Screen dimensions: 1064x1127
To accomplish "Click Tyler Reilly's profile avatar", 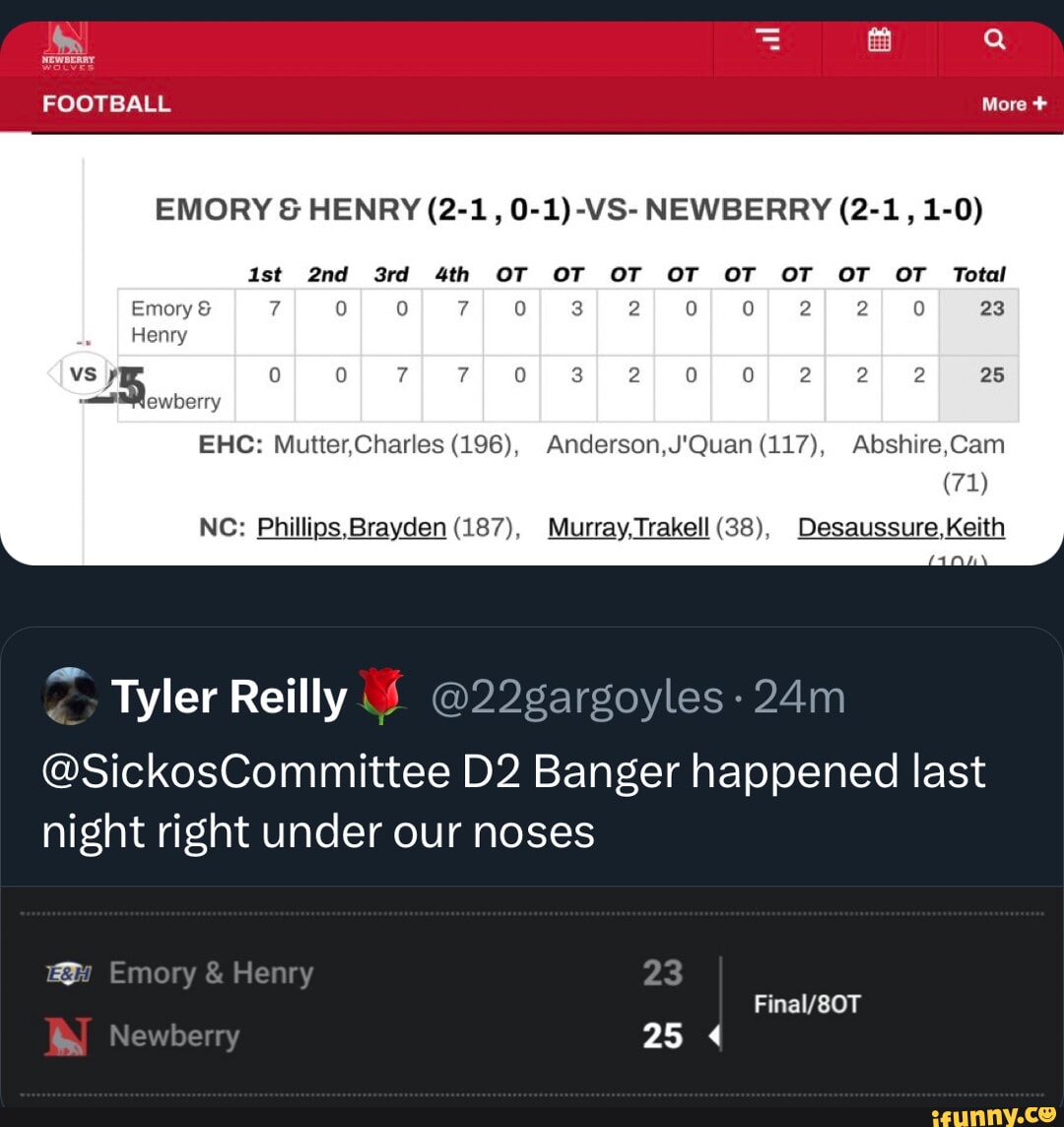I will pos(70,696).
